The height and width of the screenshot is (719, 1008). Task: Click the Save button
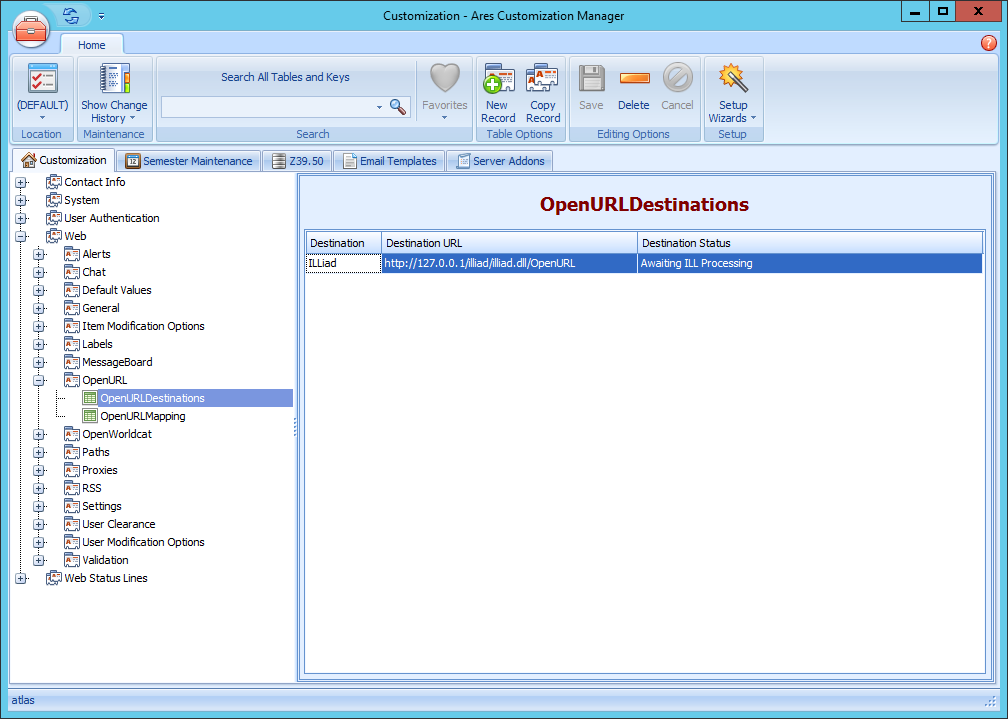click(591, 90)
